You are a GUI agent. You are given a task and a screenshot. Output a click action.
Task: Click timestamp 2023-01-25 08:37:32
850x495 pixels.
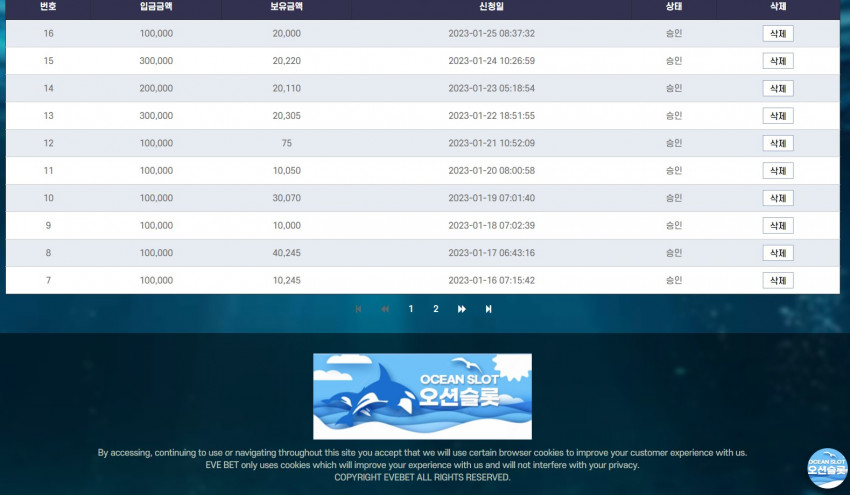tap(491, 34)
